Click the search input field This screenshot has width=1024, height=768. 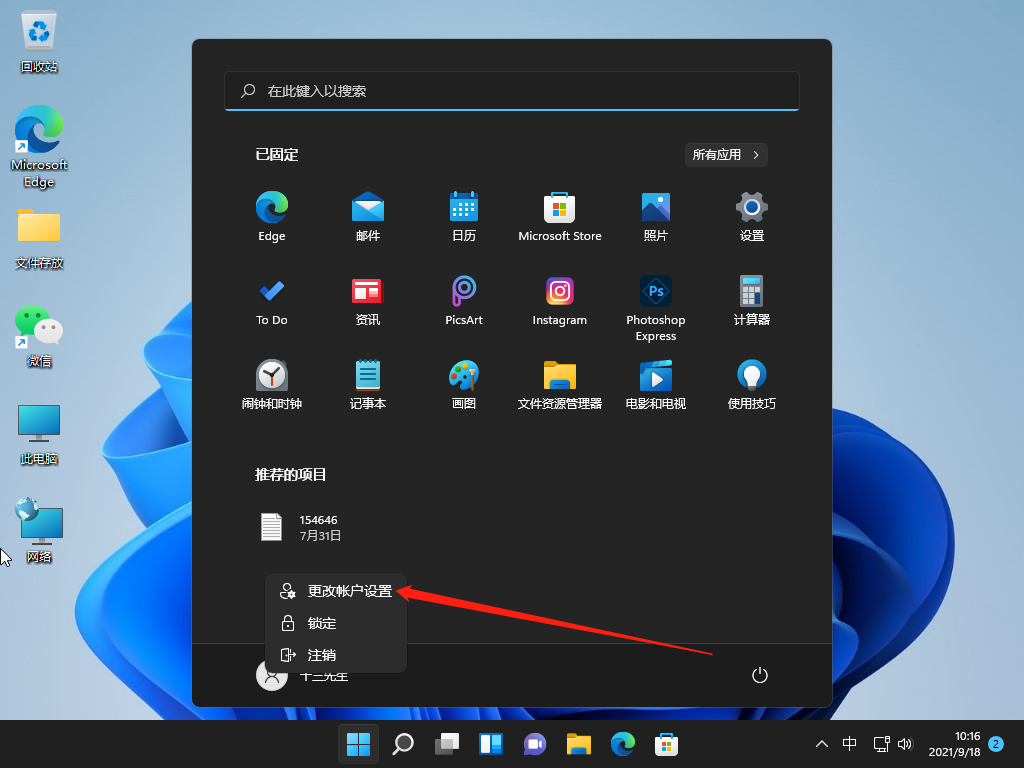tap(512, 91)
